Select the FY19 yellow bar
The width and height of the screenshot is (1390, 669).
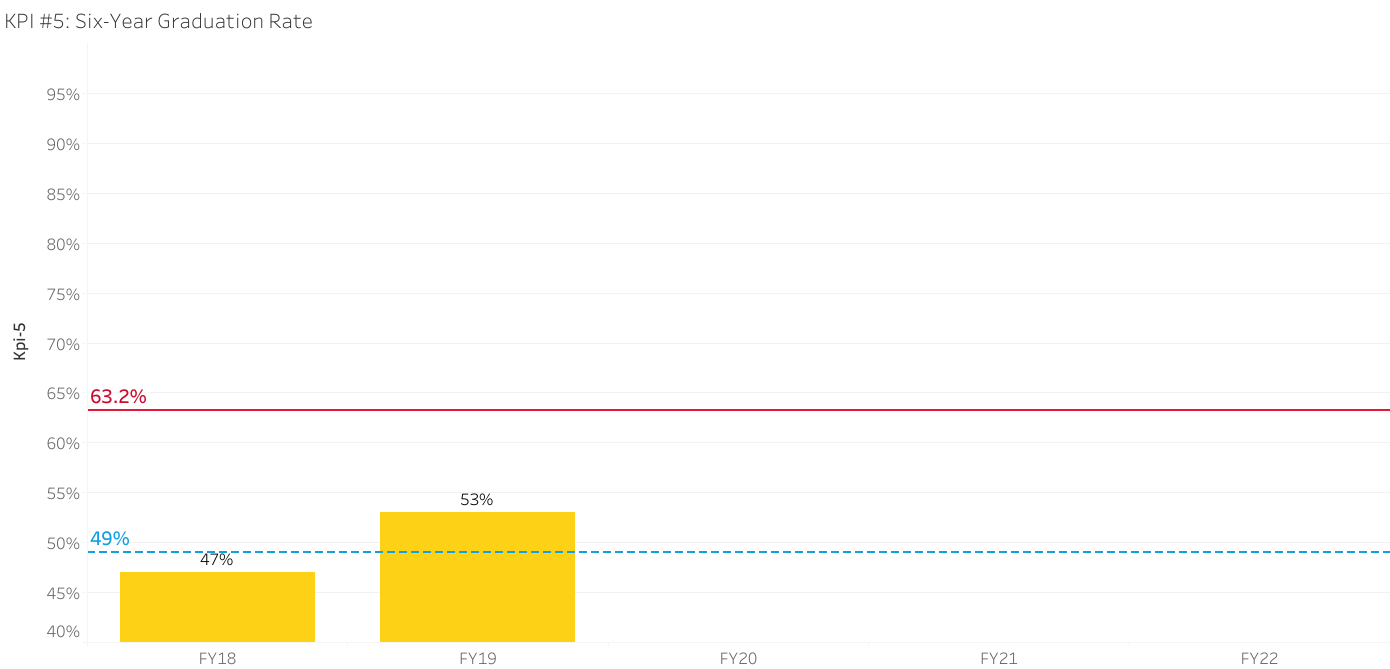click(477, 577)
